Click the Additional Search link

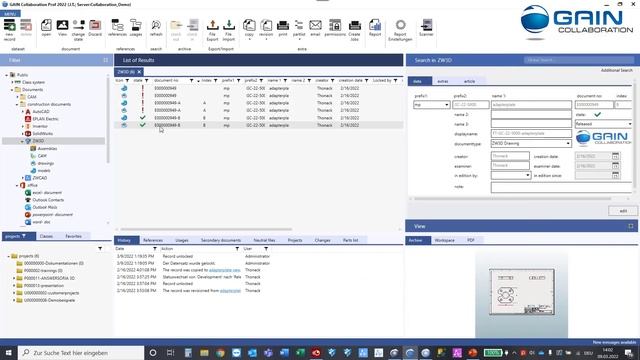(616, 70)
